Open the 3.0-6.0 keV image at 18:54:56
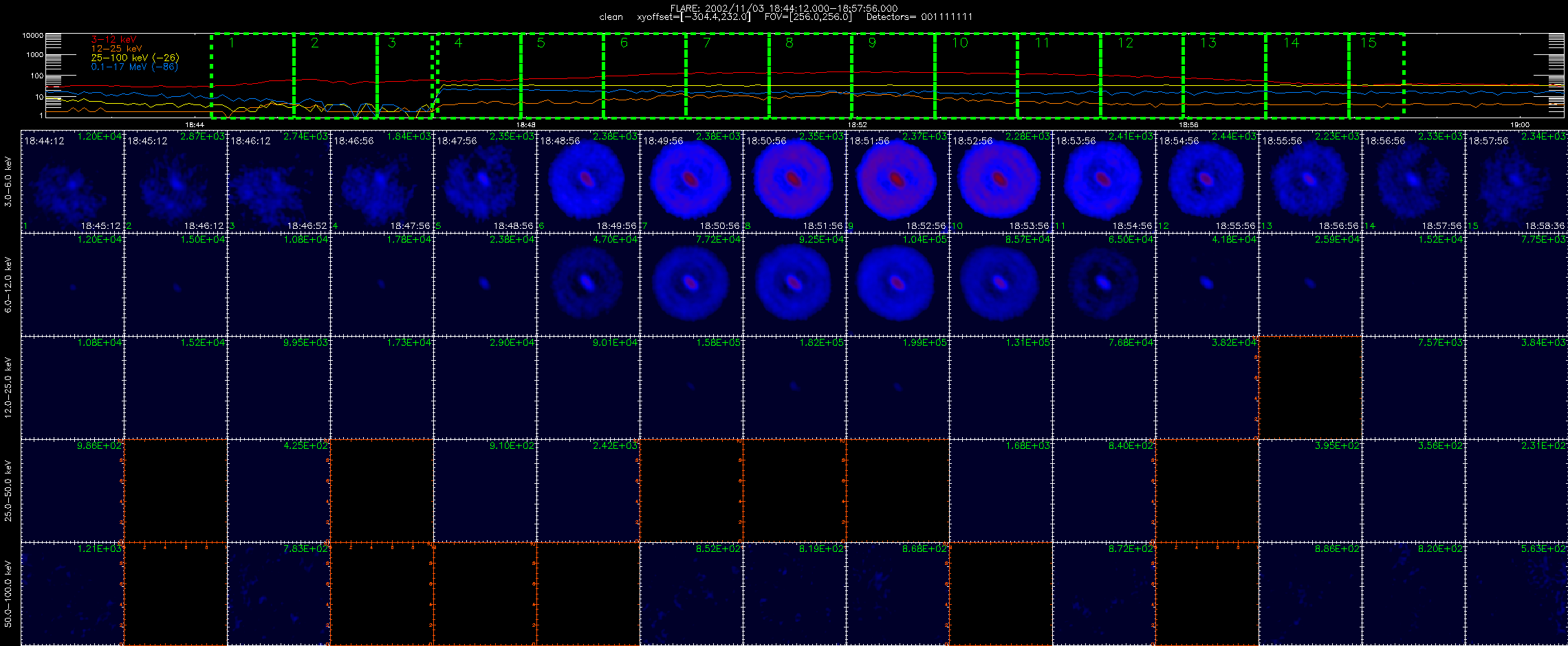The image size is (1568, 646). tap(1207, 181)
